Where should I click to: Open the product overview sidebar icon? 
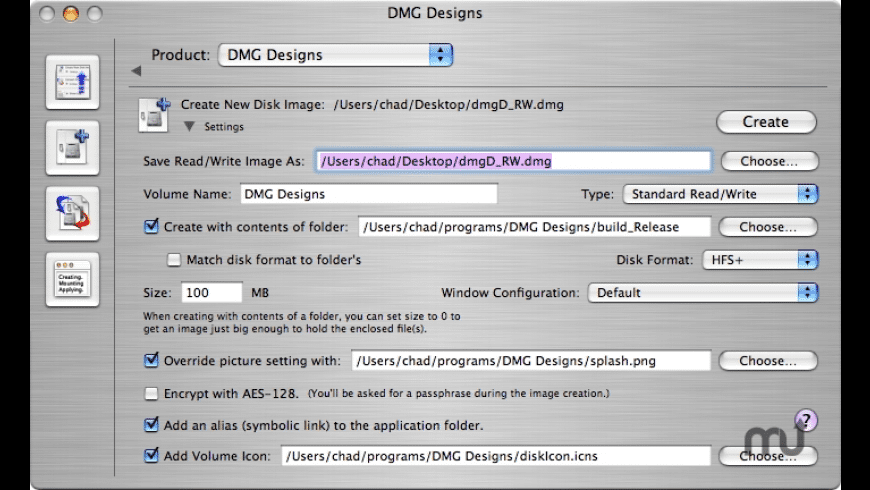tap(73, 82)
